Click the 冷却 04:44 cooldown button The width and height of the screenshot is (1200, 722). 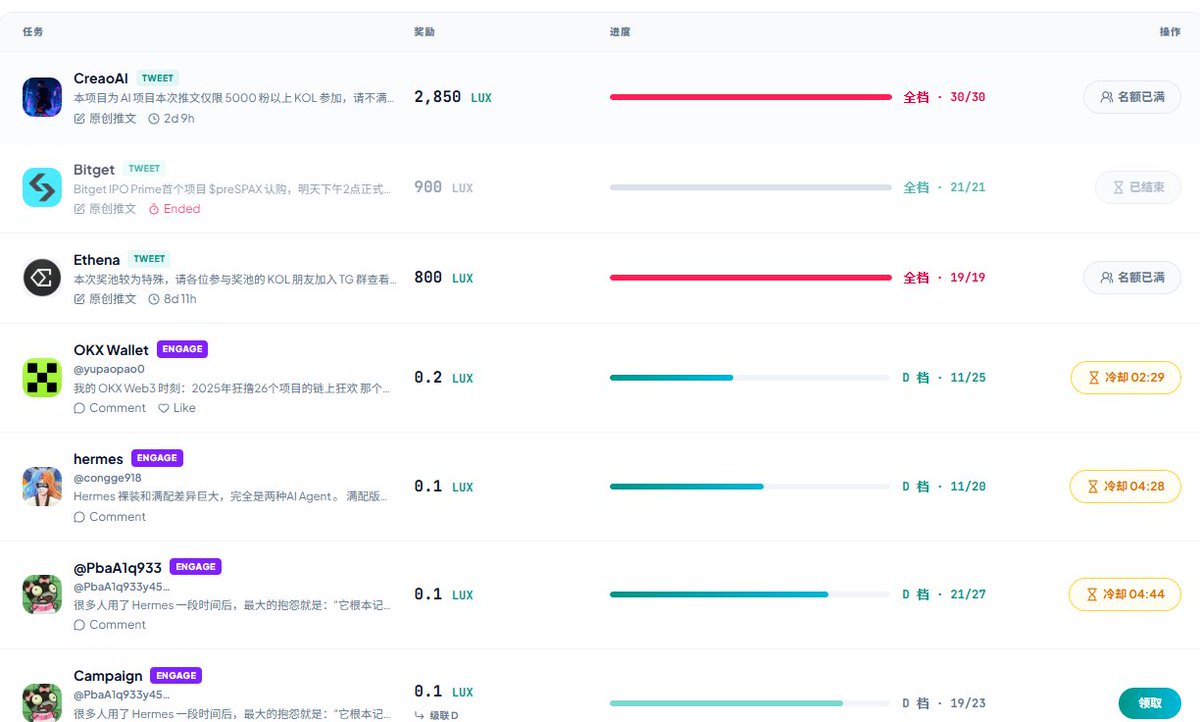(x=1126, y=594)
